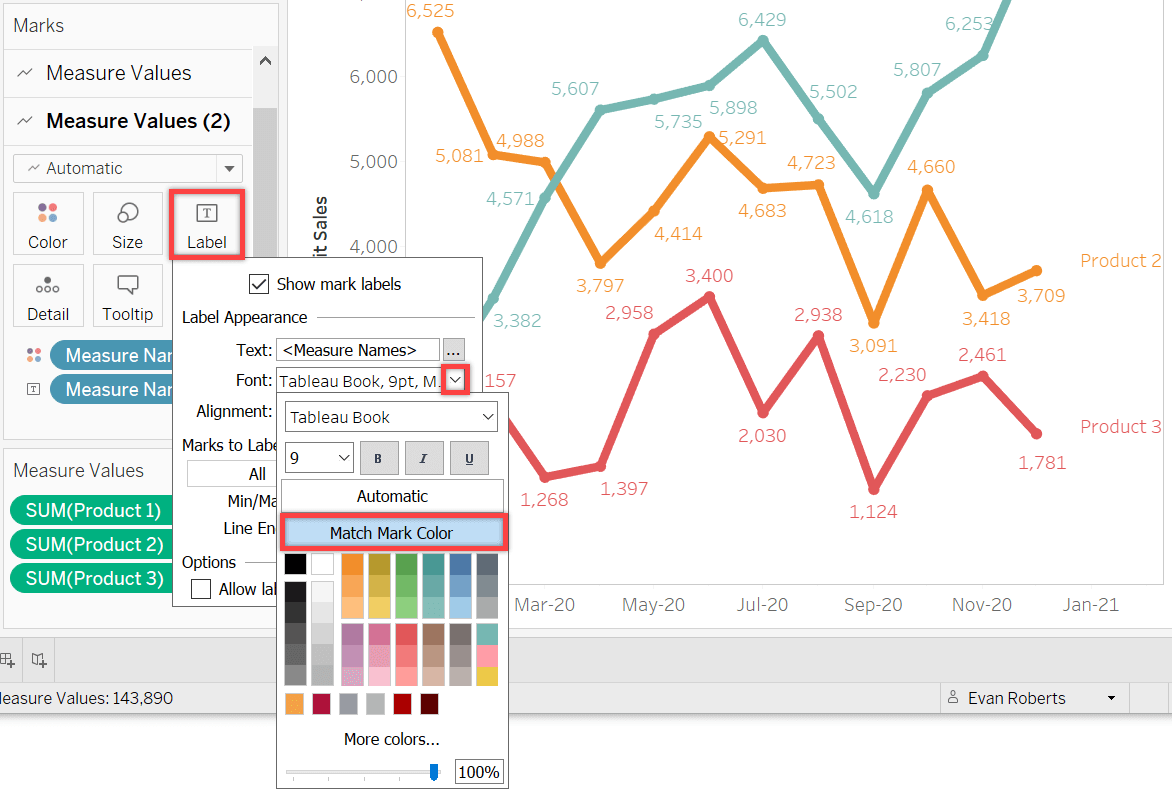The image size is (1172, 792).
Task: Open the Size shelf on the Marks card
Action: 127,223
